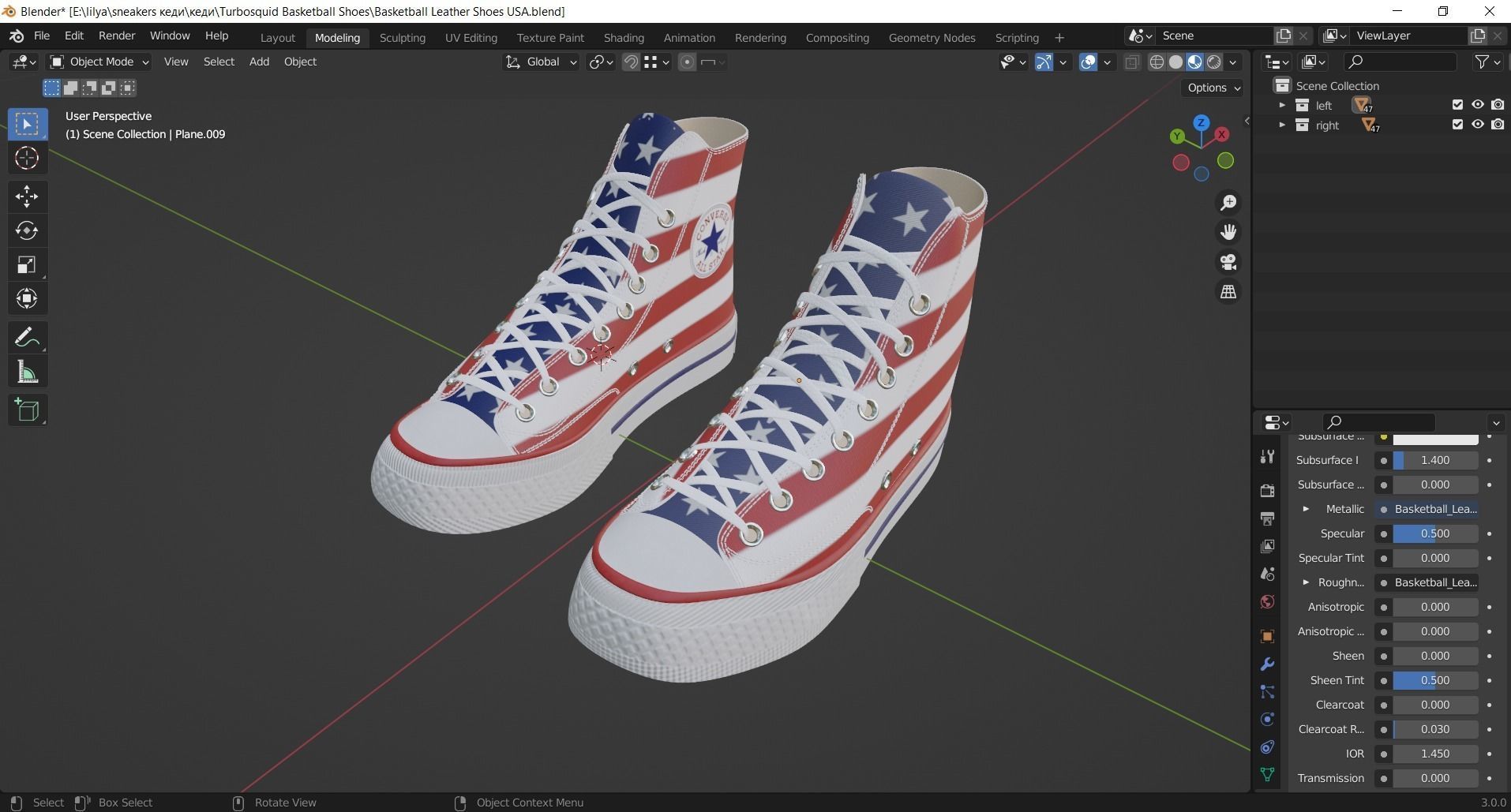
Task: Choose the Scale tool
Action: [x=27, y=264]
